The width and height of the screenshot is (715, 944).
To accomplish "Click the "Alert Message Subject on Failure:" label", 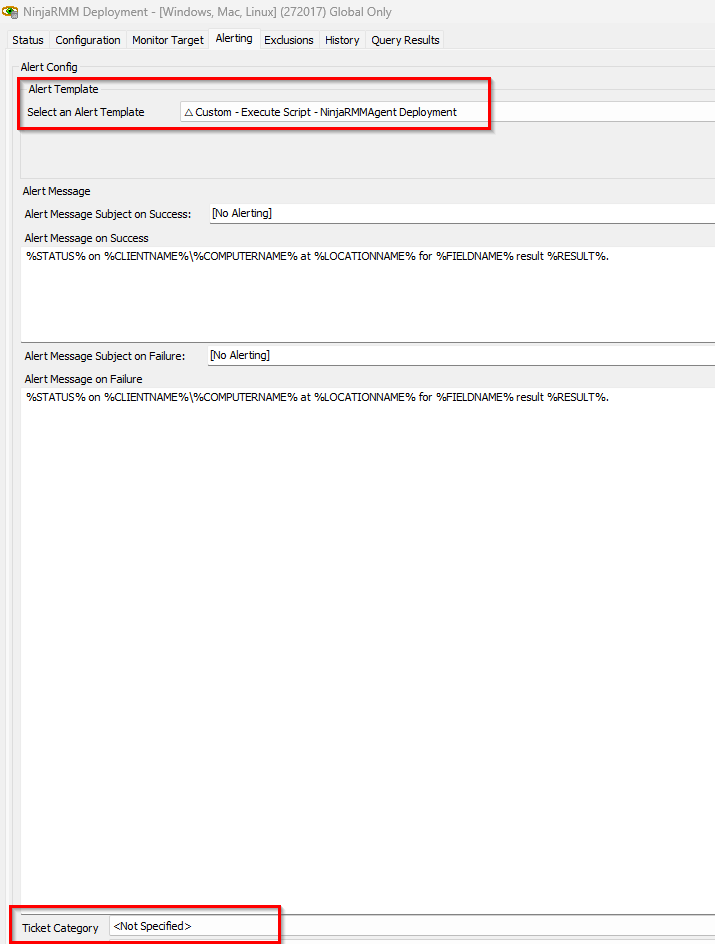I will coord(105,356).
